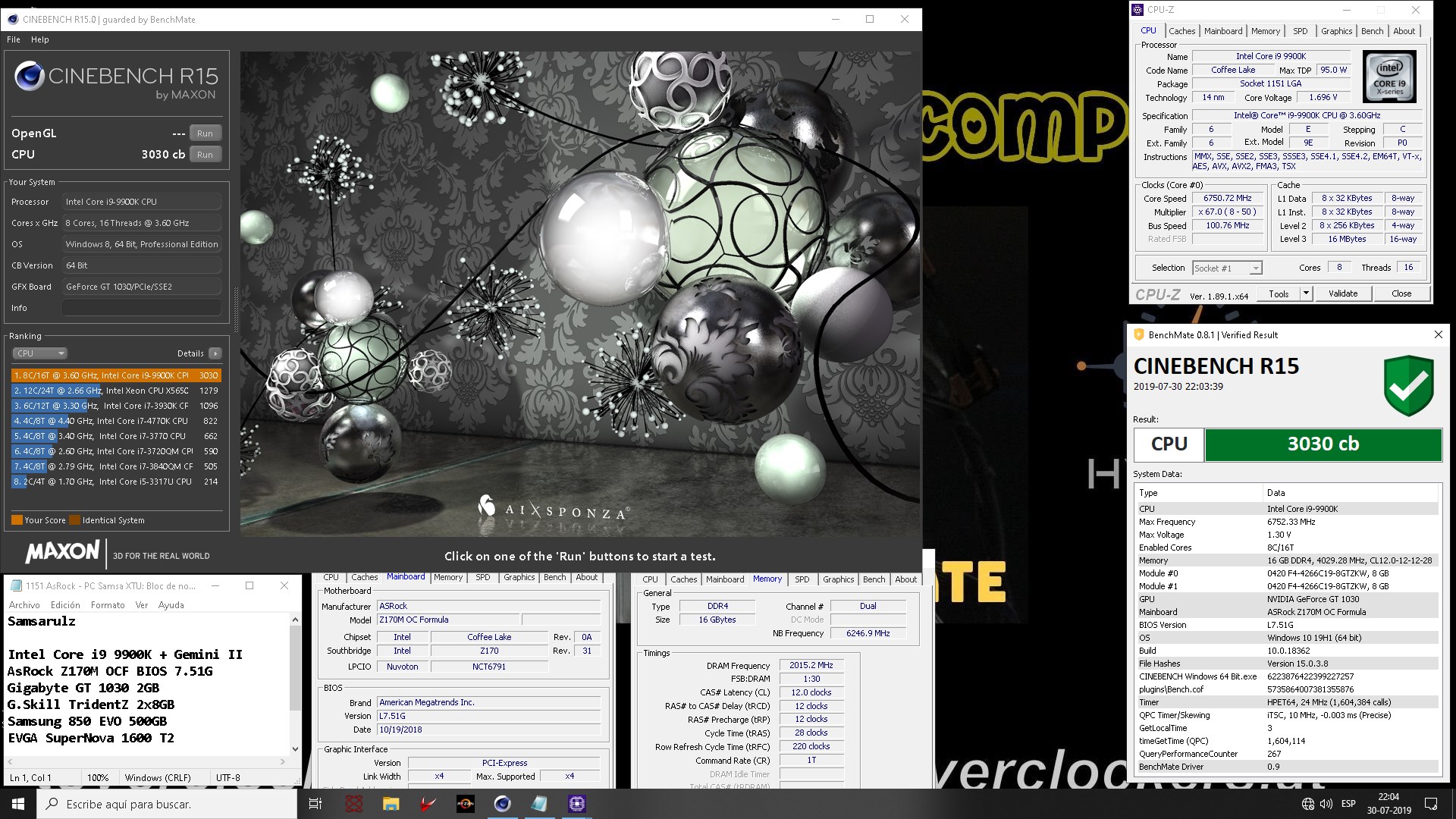Open the Cinebench File menu
Viewport: 1456px width, 819px height.
14,39
